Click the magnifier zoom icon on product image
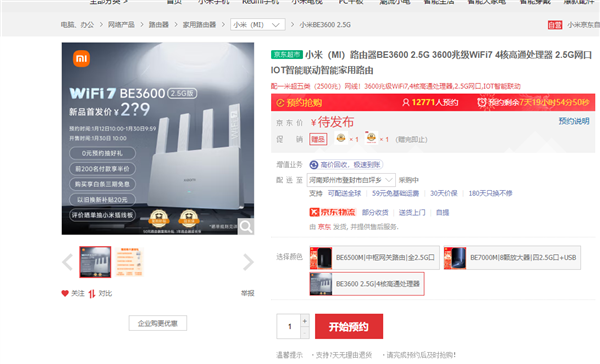600x364 pixels. 246,227
